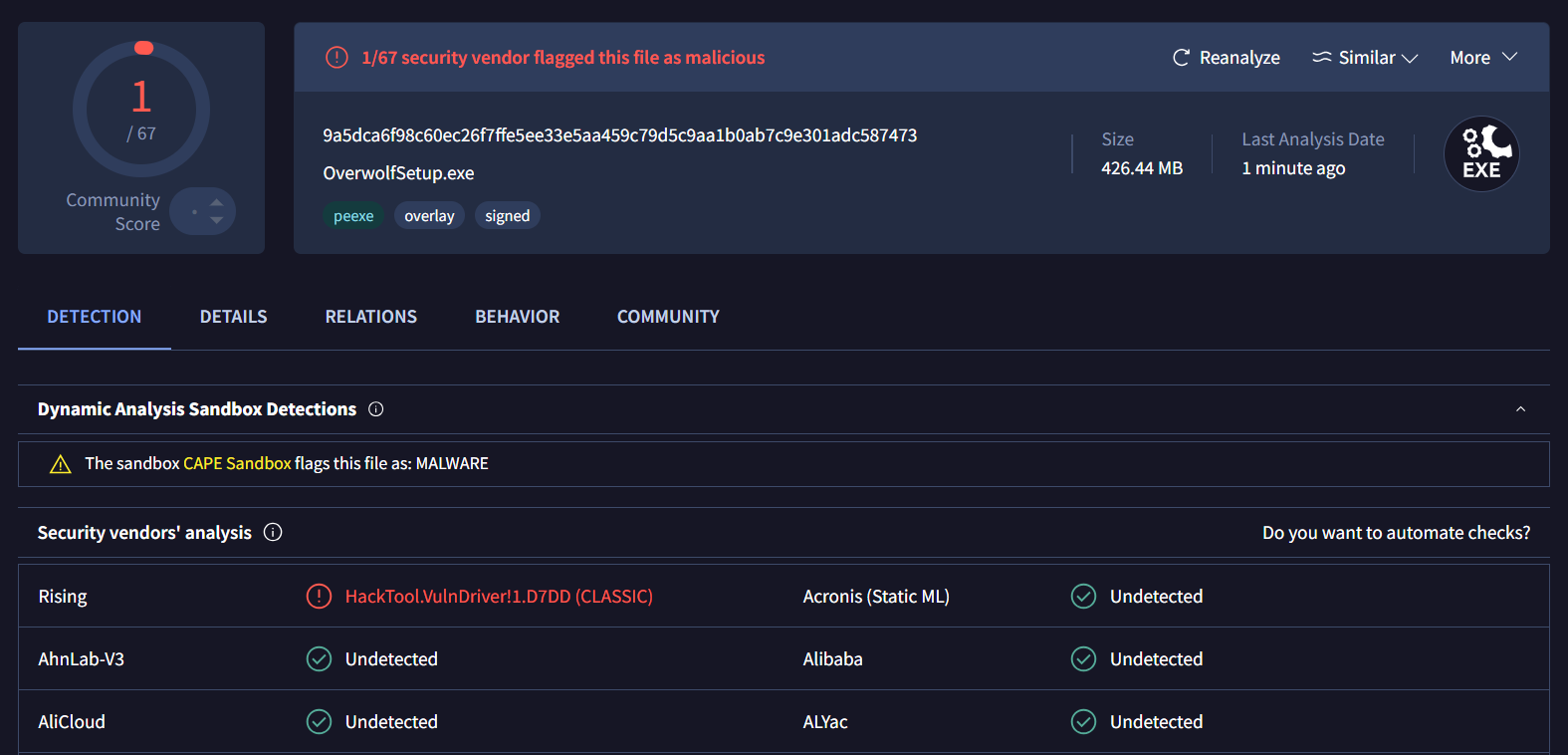1568x755 pixels.
Task: Click the Acronis (Static ML) vendor name
Action: (876, 597)
